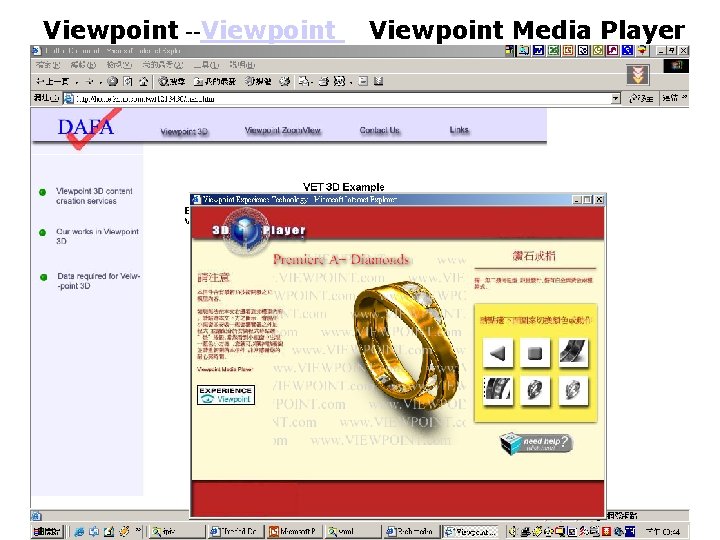The image size is (720, 540).
Task: Click the Mail icon in the toolbar
Action: [x=304, y=82]
